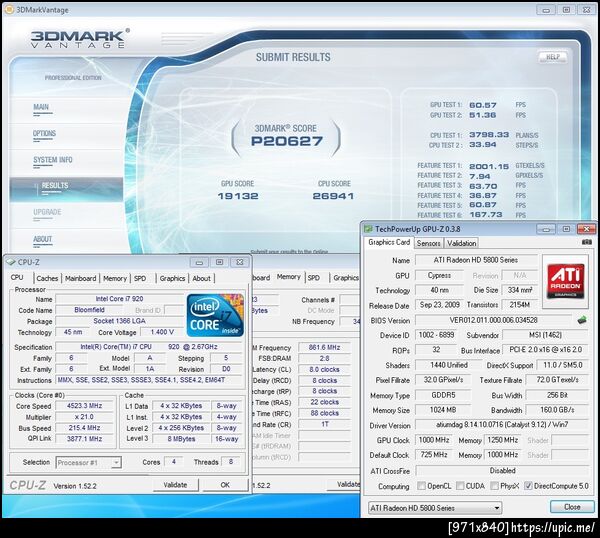This screenshot has width=600, height=538.
Task: Click the 3DMarkVantage title bar icon
Action: [8, 9]
